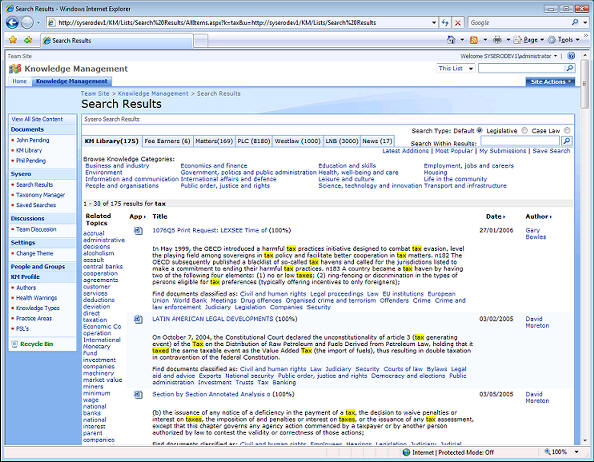Click the page vertical scrollbar thumb
594x462 pixels.
click(x=584, y=83)
